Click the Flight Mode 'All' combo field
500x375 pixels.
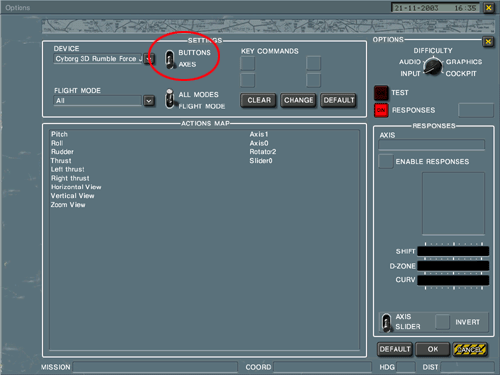click(98, 101)
